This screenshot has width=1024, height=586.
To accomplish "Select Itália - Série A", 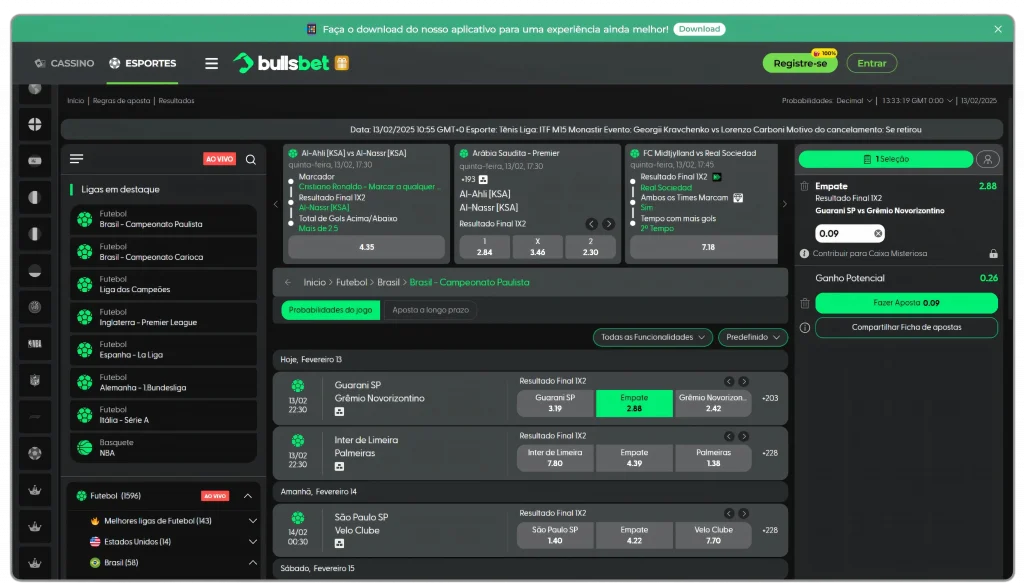I will (163, 415).
